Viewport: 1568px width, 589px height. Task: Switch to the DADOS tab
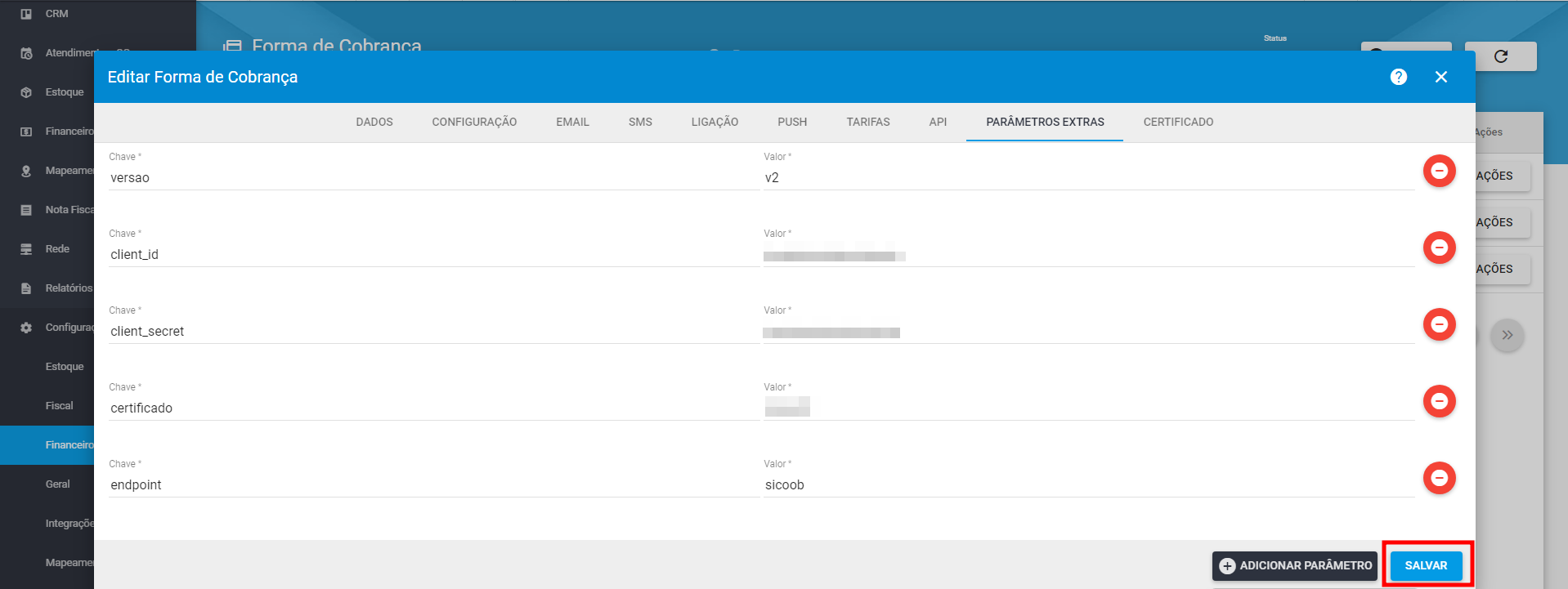point(374,122)
